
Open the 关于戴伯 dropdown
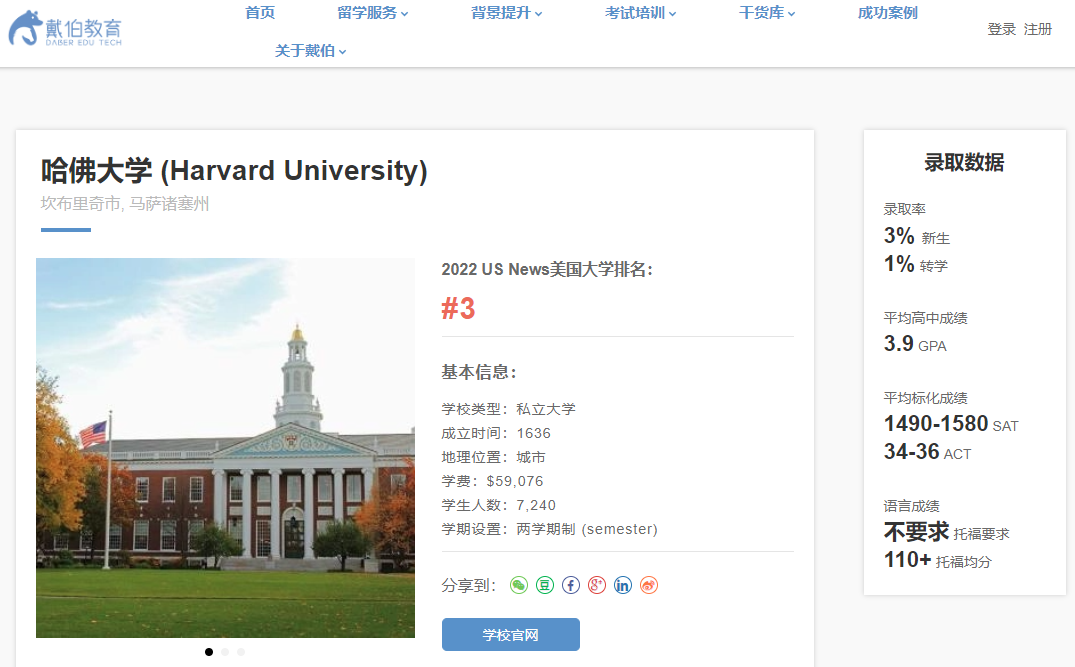click(309, 50)
